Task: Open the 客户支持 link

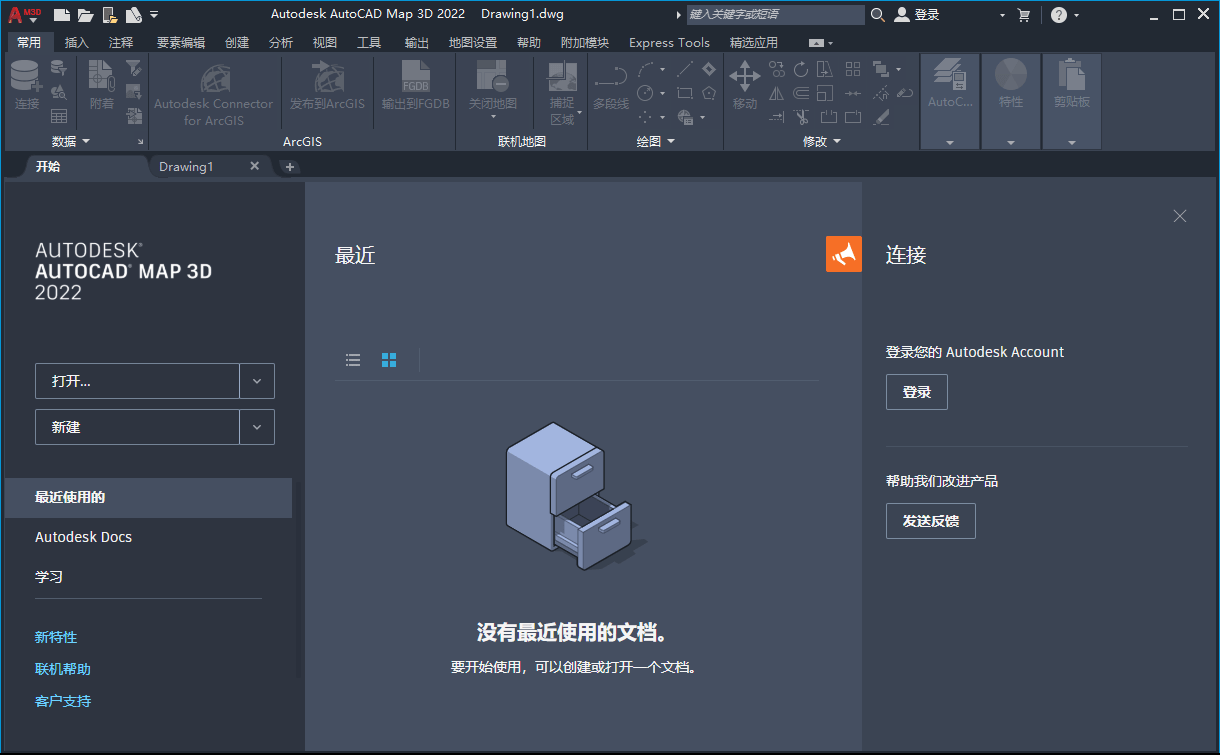Action: click(x=63, y=701)
